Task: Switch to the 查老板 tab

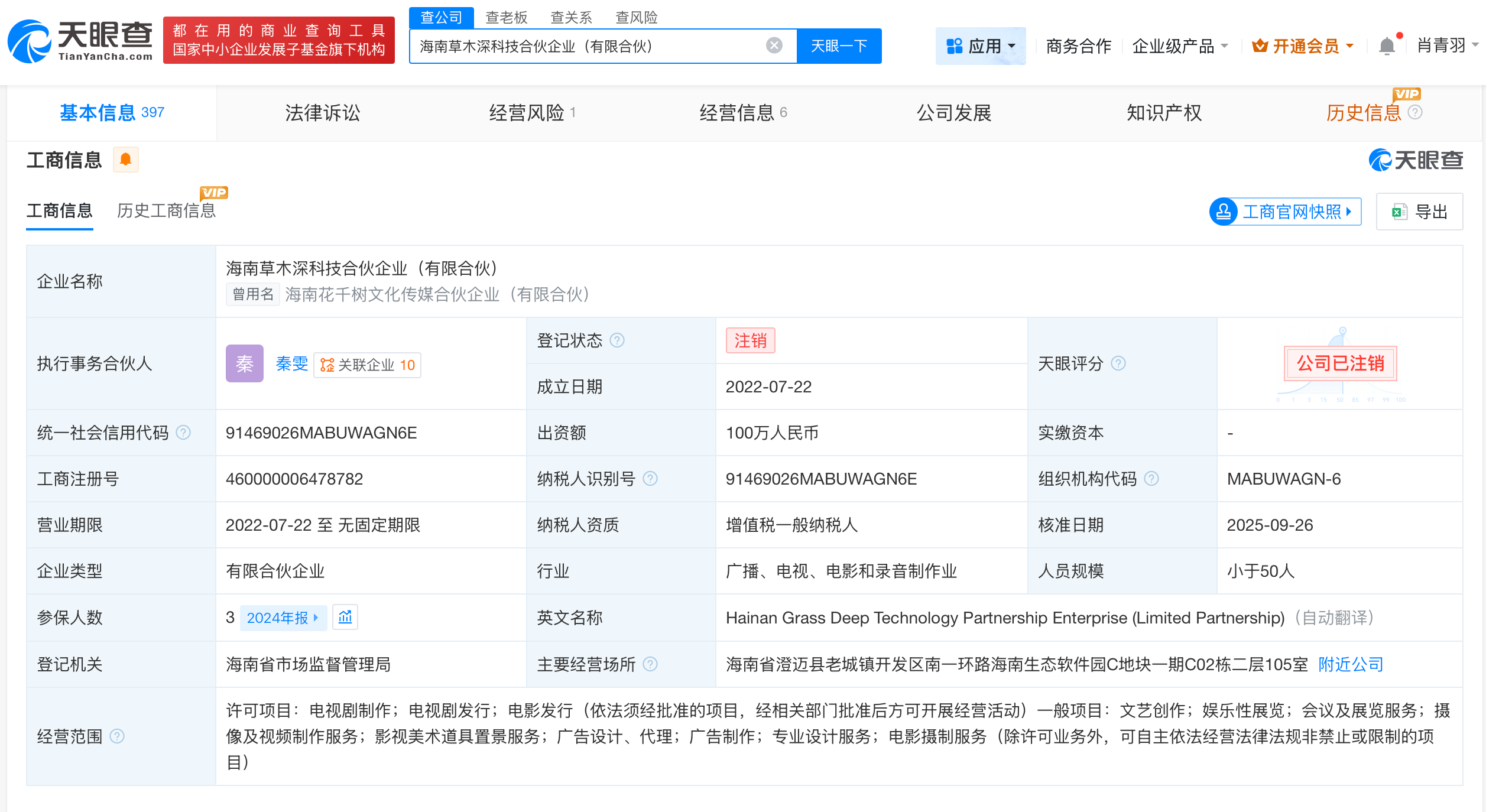Action: point(505,17)
